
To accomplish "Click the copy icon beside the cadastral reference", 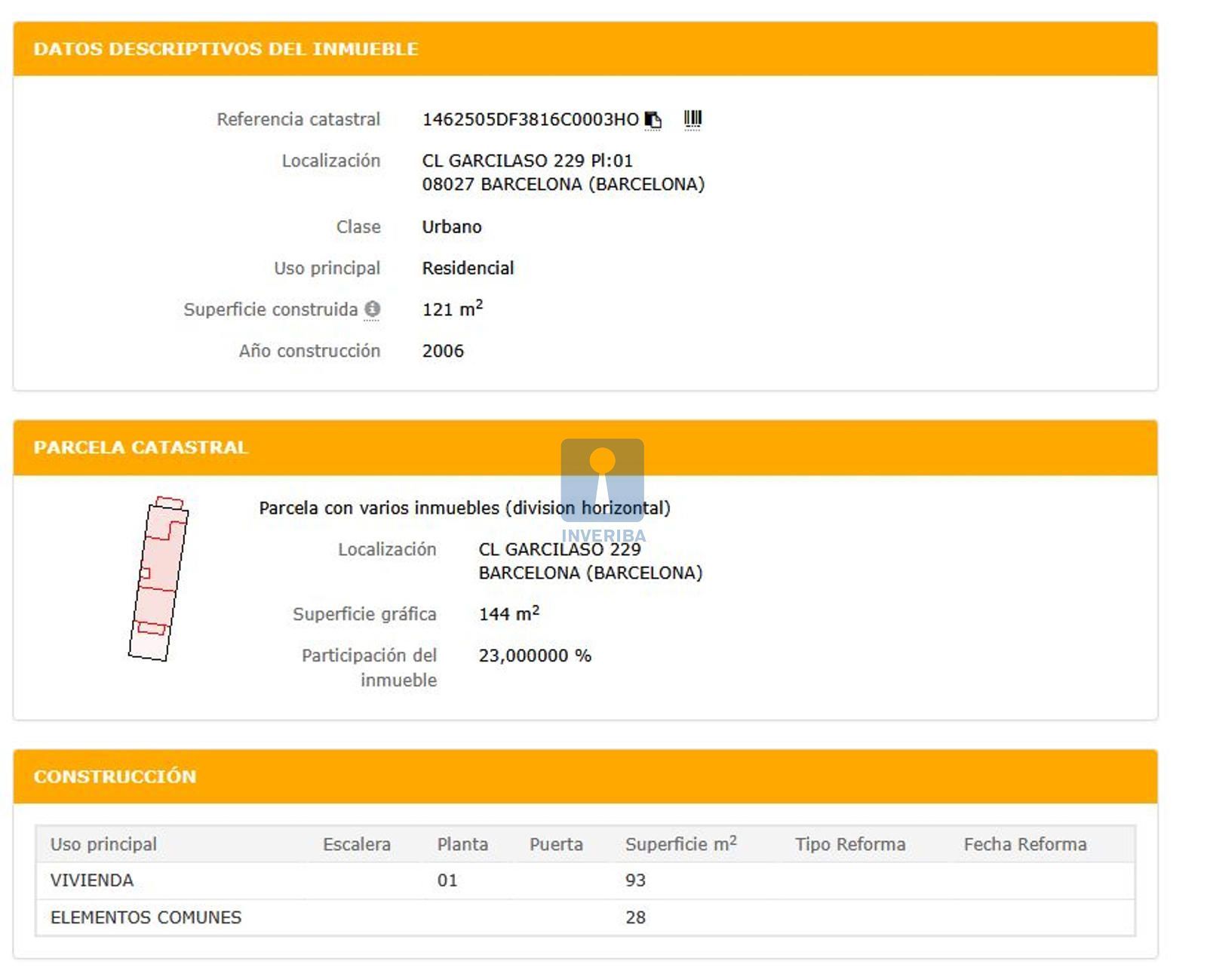I will 653,120.
